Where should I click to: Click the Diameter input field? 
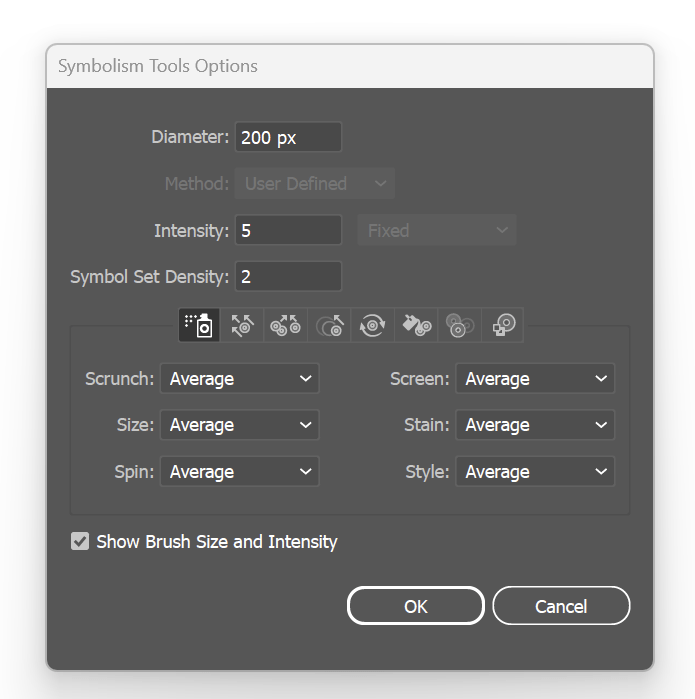288,137
